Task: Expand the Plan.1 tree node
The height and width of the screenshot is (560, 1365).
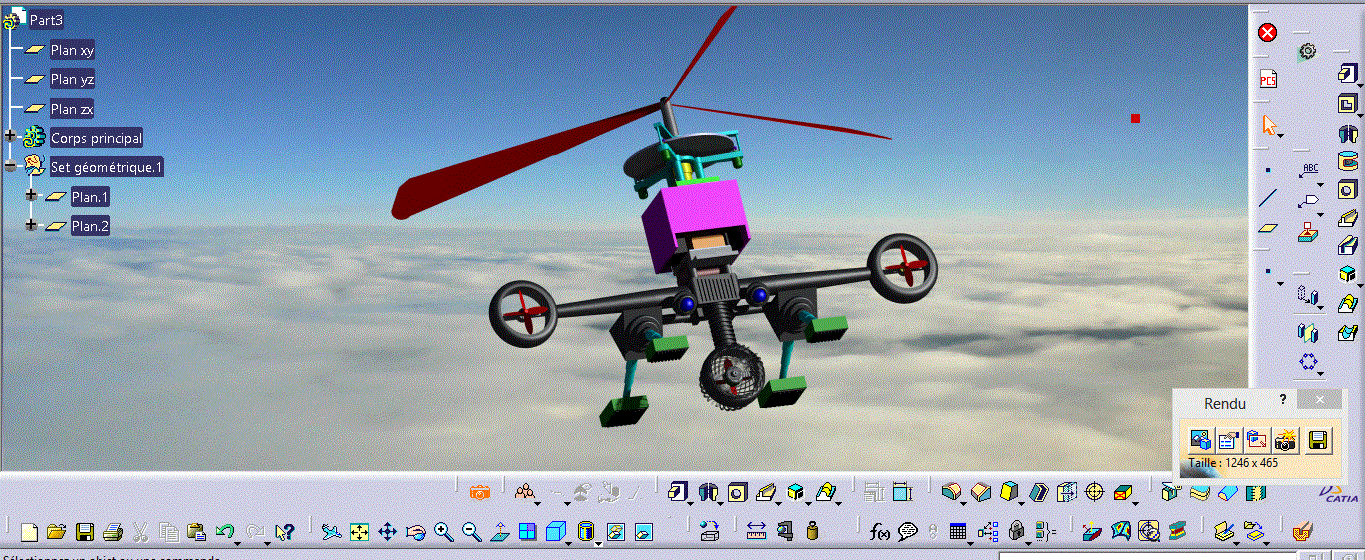Action: (31, 196)
